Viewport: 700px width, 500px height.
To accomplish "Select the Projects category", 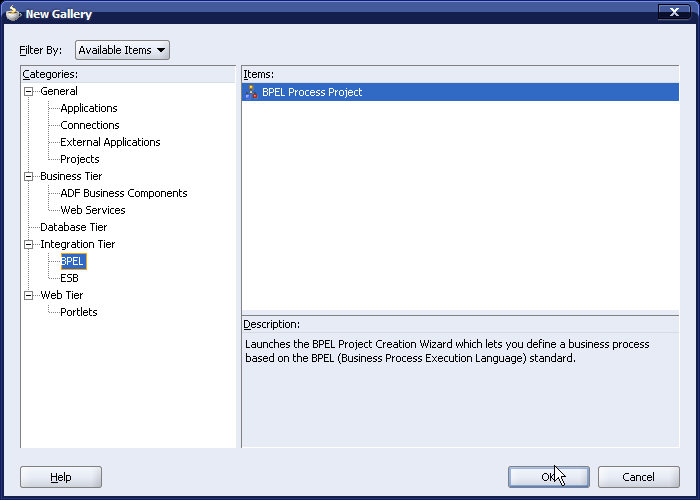I will [x=79, y=159].
